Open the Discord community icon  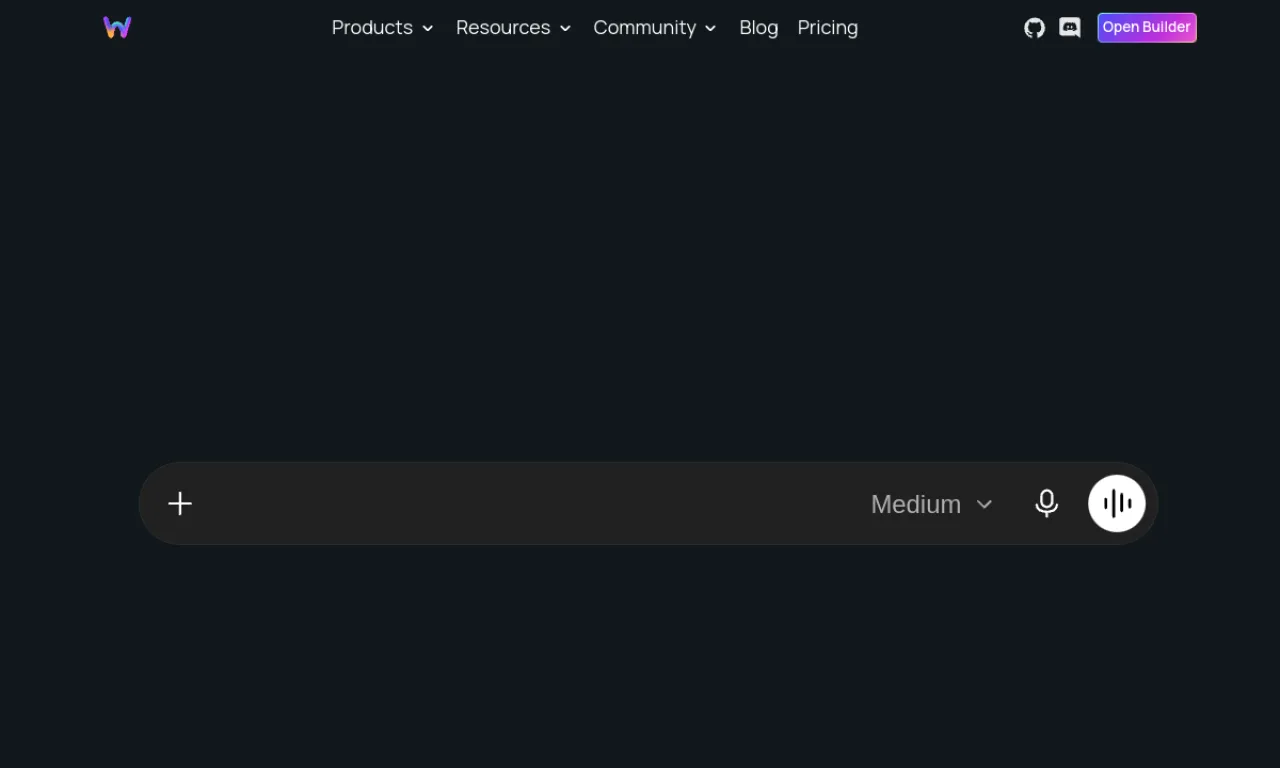tap(1070, 28)
